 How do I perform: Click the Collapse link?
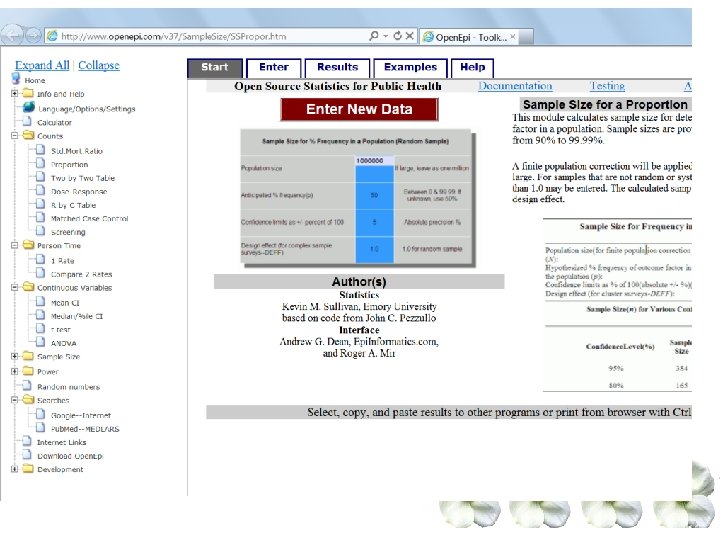click(x=99, y=65)
